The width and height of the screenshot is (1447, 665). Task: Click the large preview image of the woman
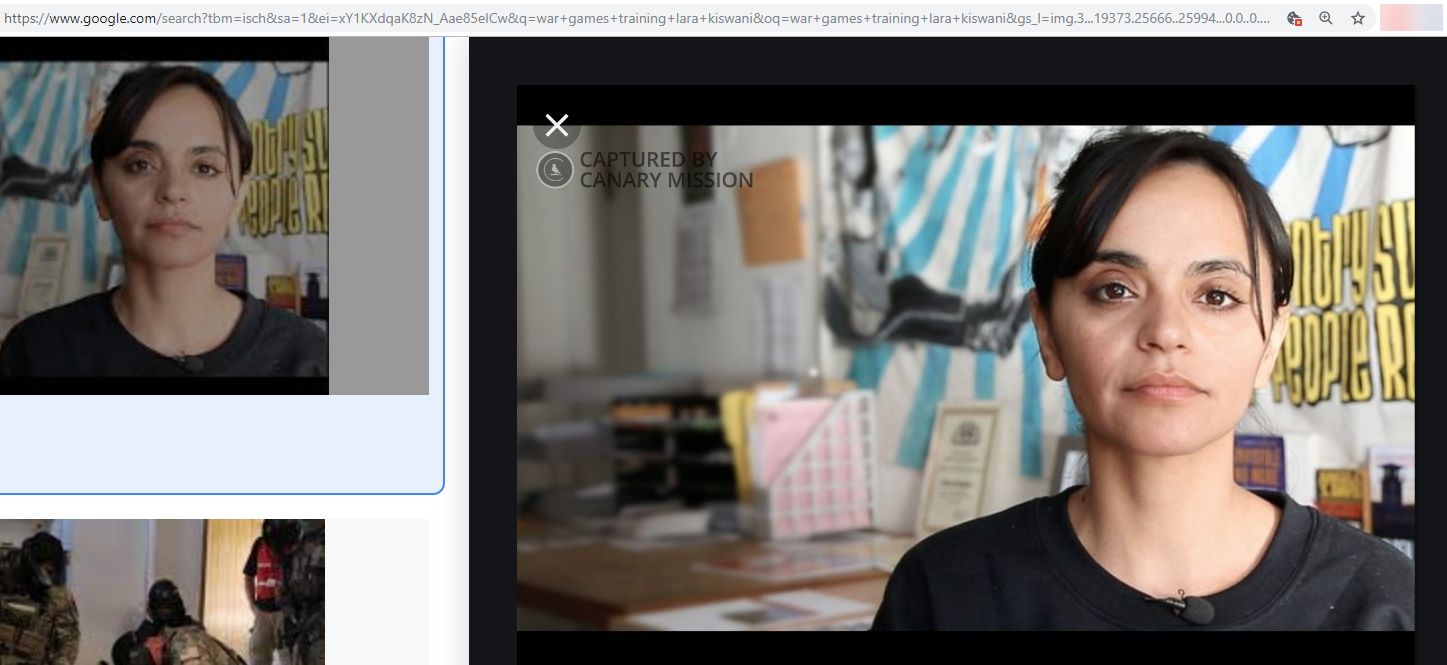965,377
